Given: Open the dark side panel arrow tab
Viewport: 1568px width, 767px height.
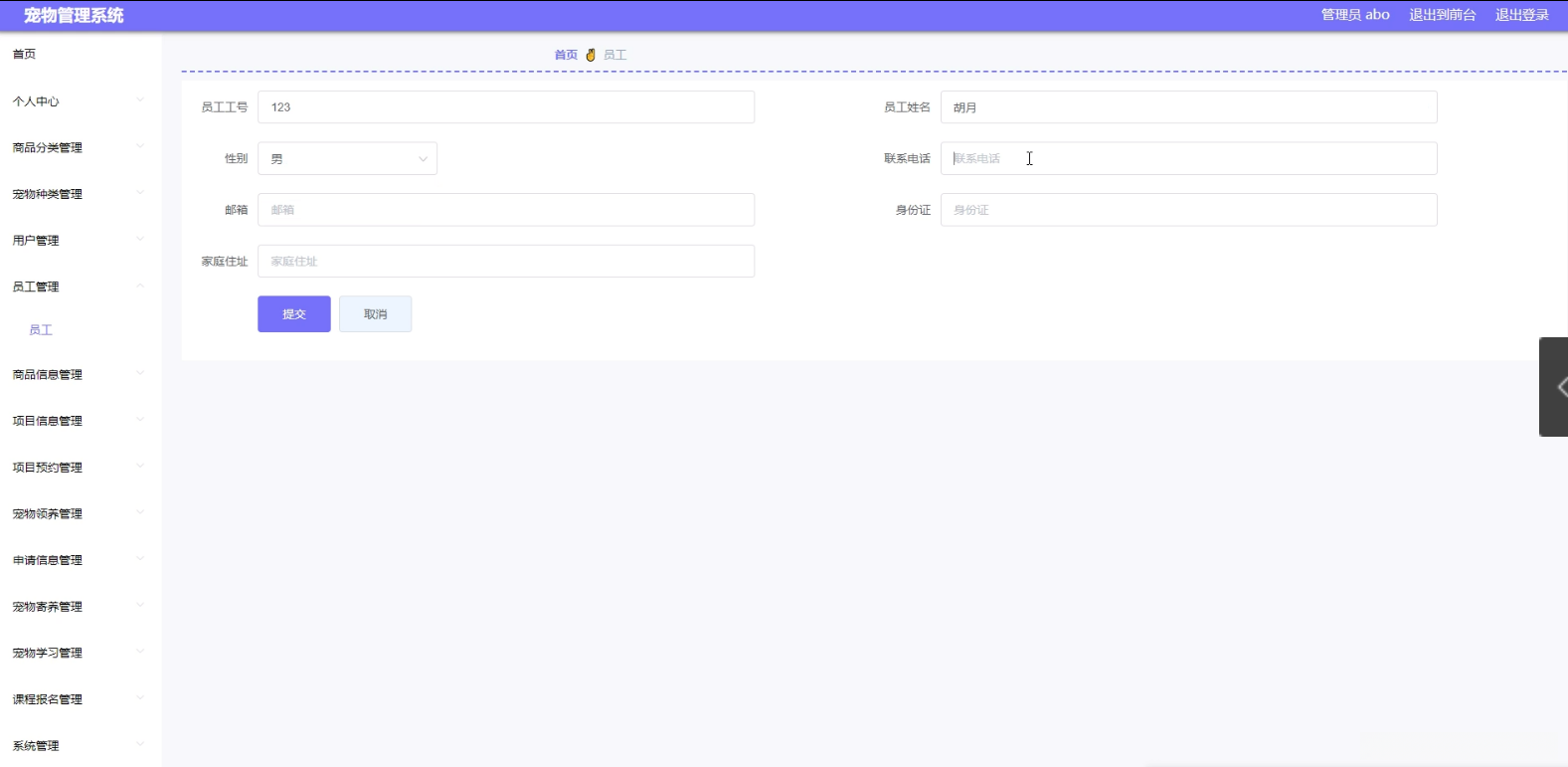Looking at the screenshot, I should 1554,387.
